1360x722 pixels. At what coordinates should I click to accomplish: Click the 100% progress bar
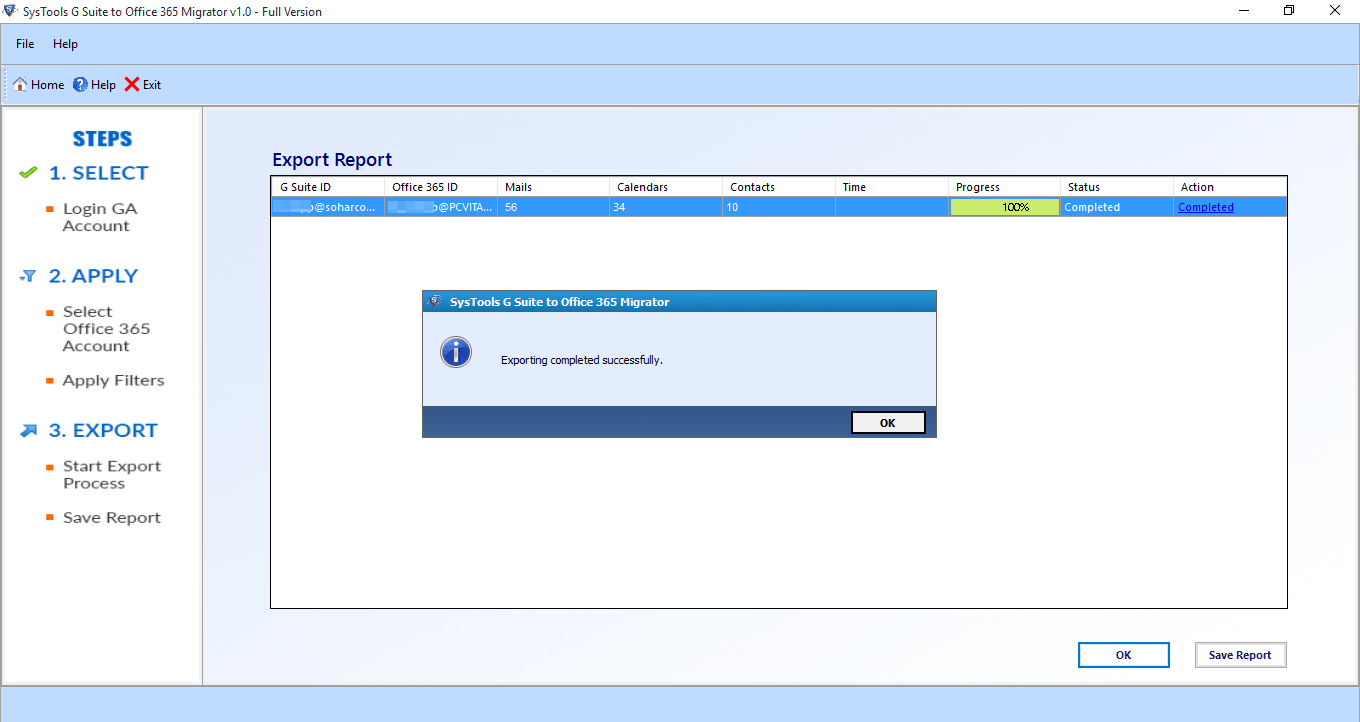[1004, 207]
